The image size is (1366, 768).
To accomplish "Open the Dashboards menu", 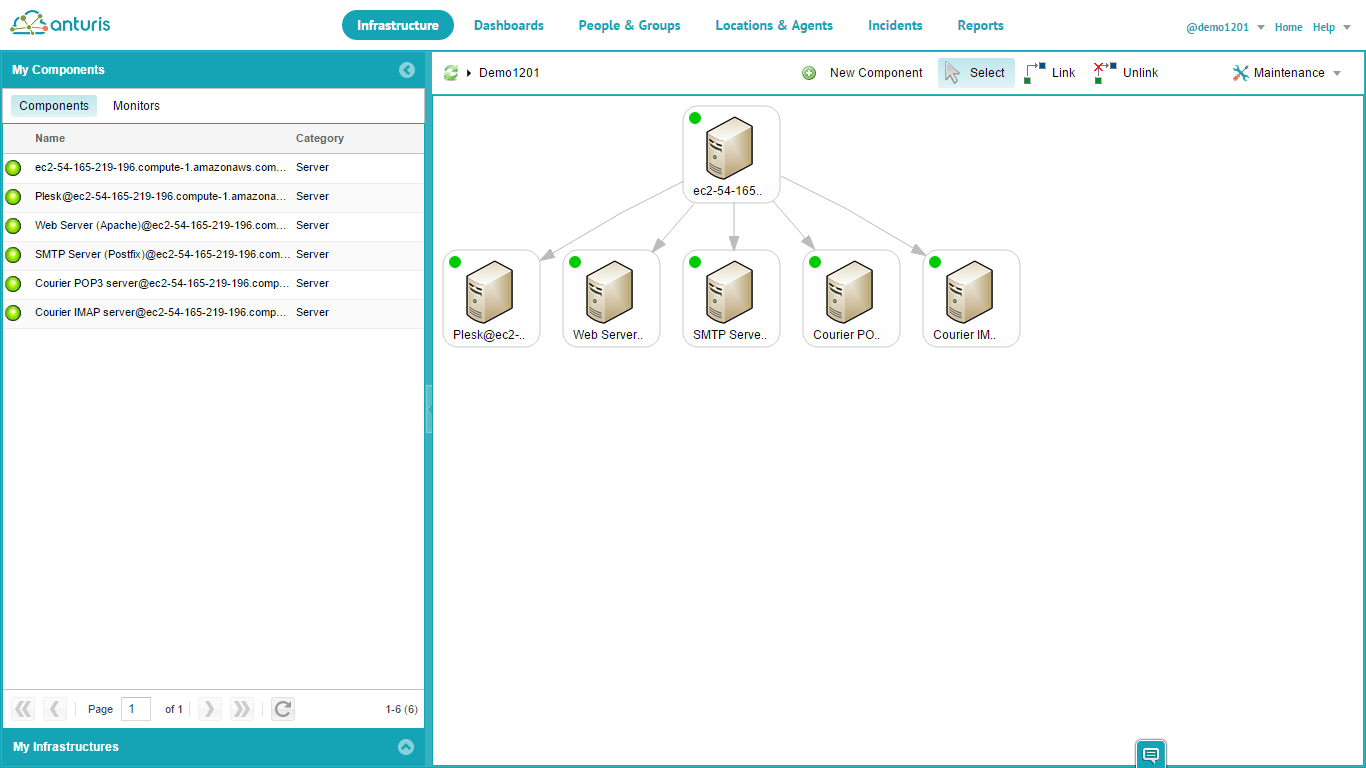I will coord(509,25).
